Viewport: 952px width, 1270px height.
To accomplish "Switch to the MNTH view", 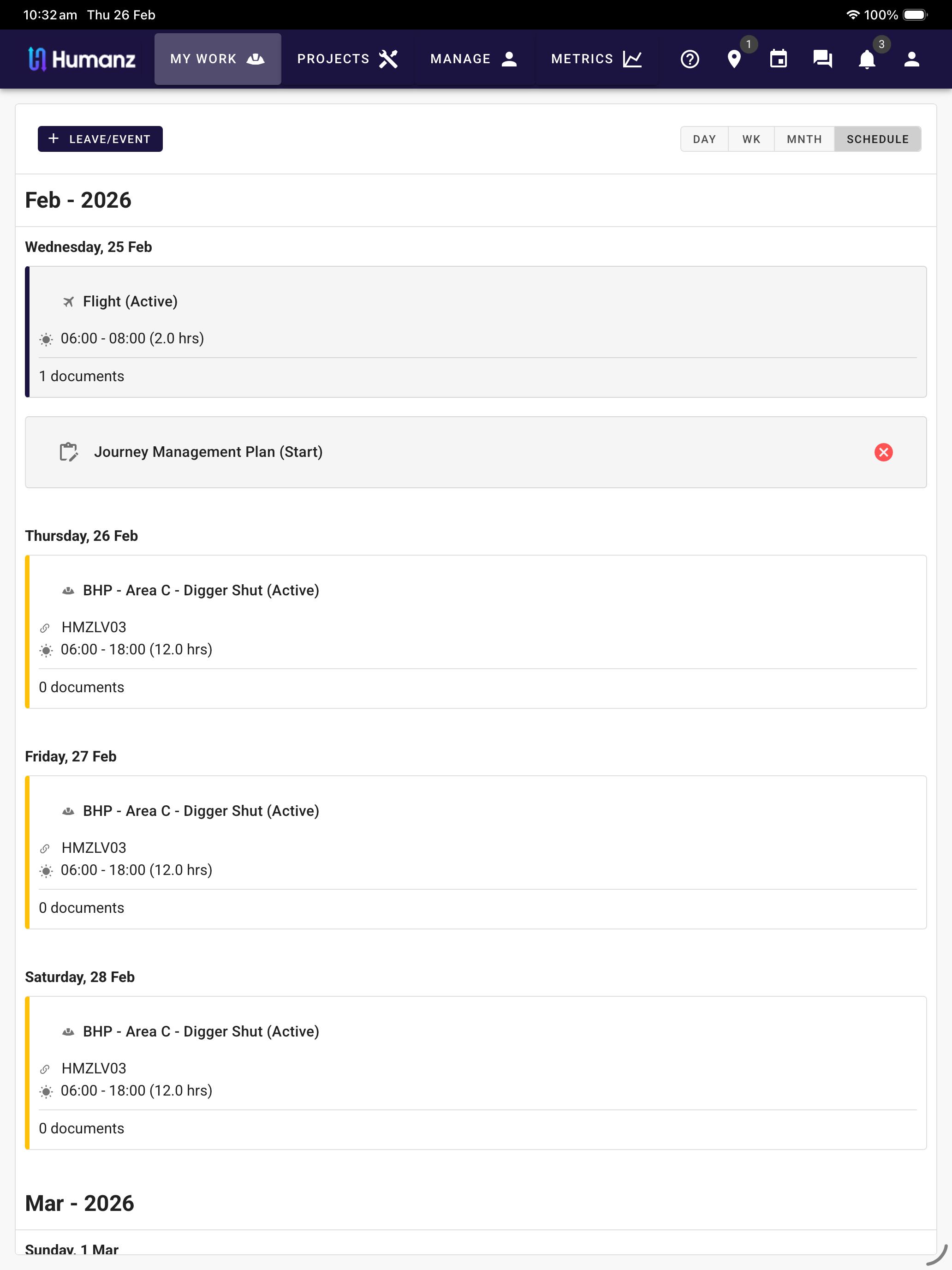I will [804, 139].
